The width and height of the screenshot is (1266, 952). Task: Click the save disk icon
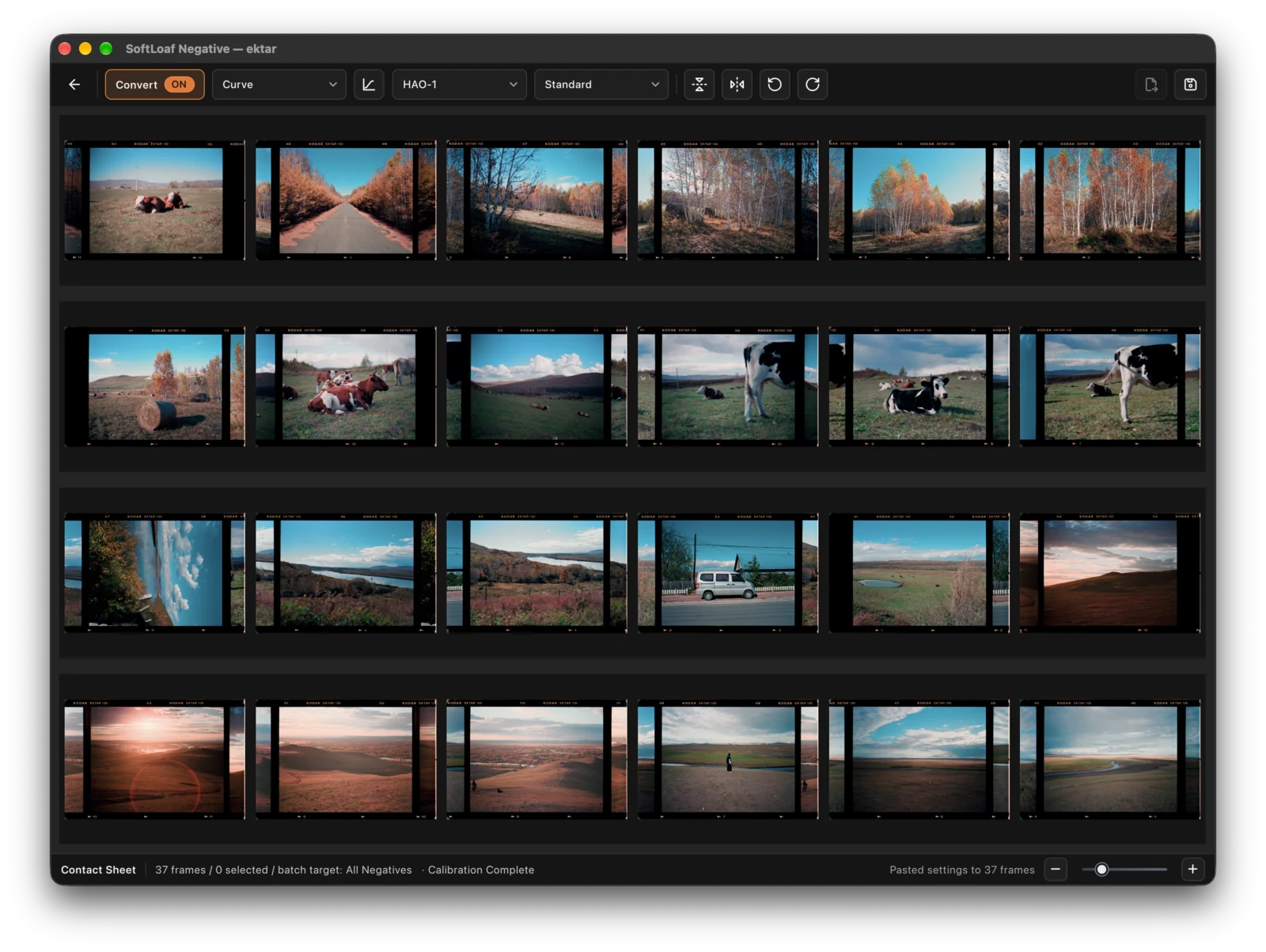(1190, 85)
